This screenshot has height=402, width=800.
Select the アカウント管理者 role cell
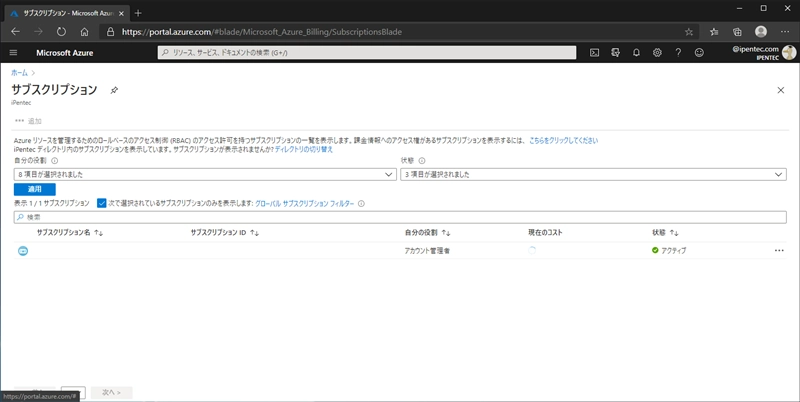point(428,251)
